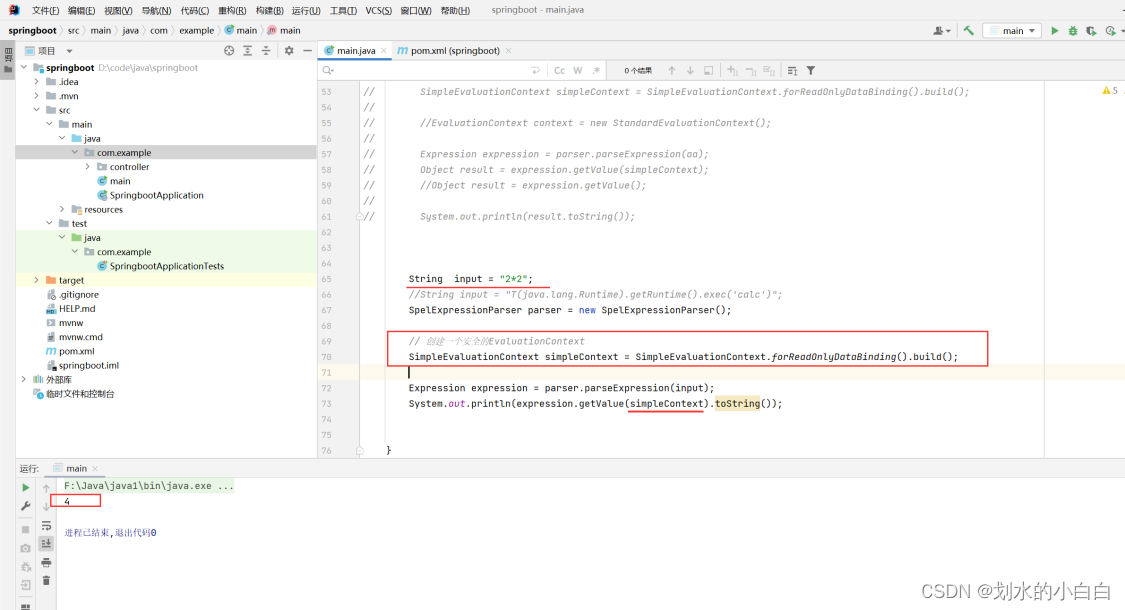Toggle match case 'Cc' in find bar
Screen dimensions: 1125x610
[x=560, y=70]
